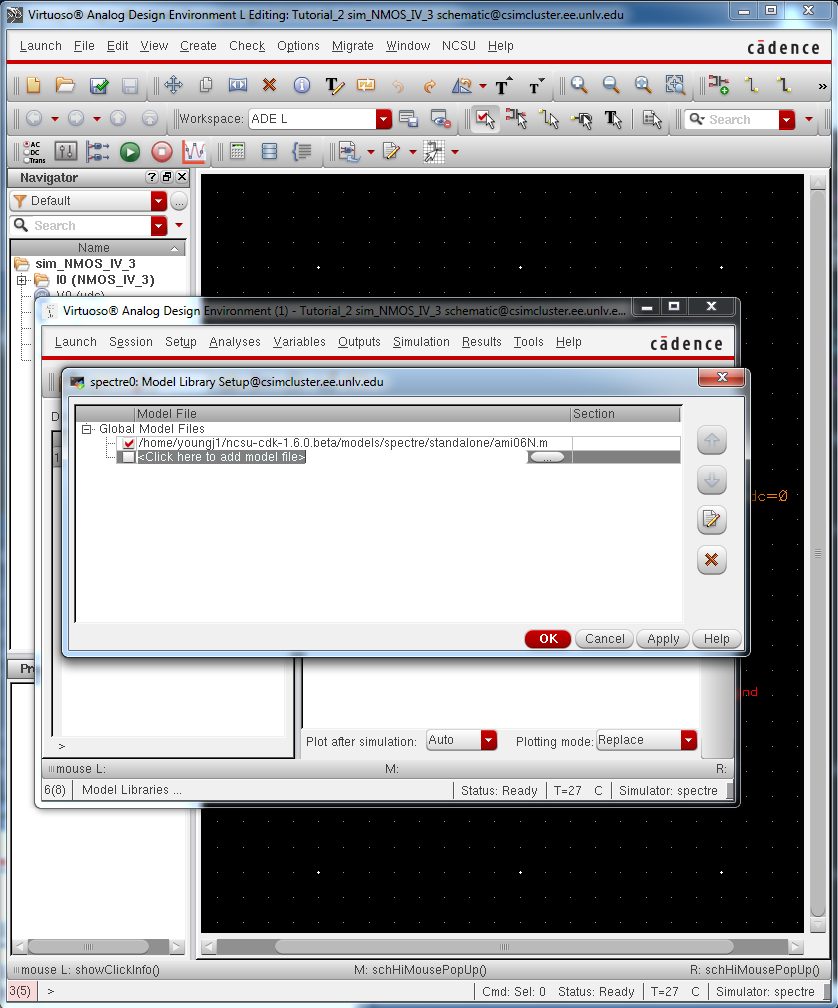This screenshot has height=1008, width=838.
Task: Open the Workspace ADE L dropdown
Action: tap(382, 118)
